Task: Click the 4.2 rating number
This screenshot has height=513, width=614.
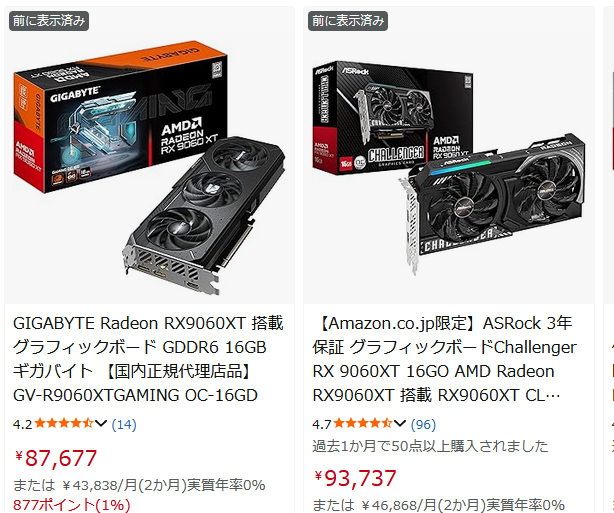Action: pos(23,424)
